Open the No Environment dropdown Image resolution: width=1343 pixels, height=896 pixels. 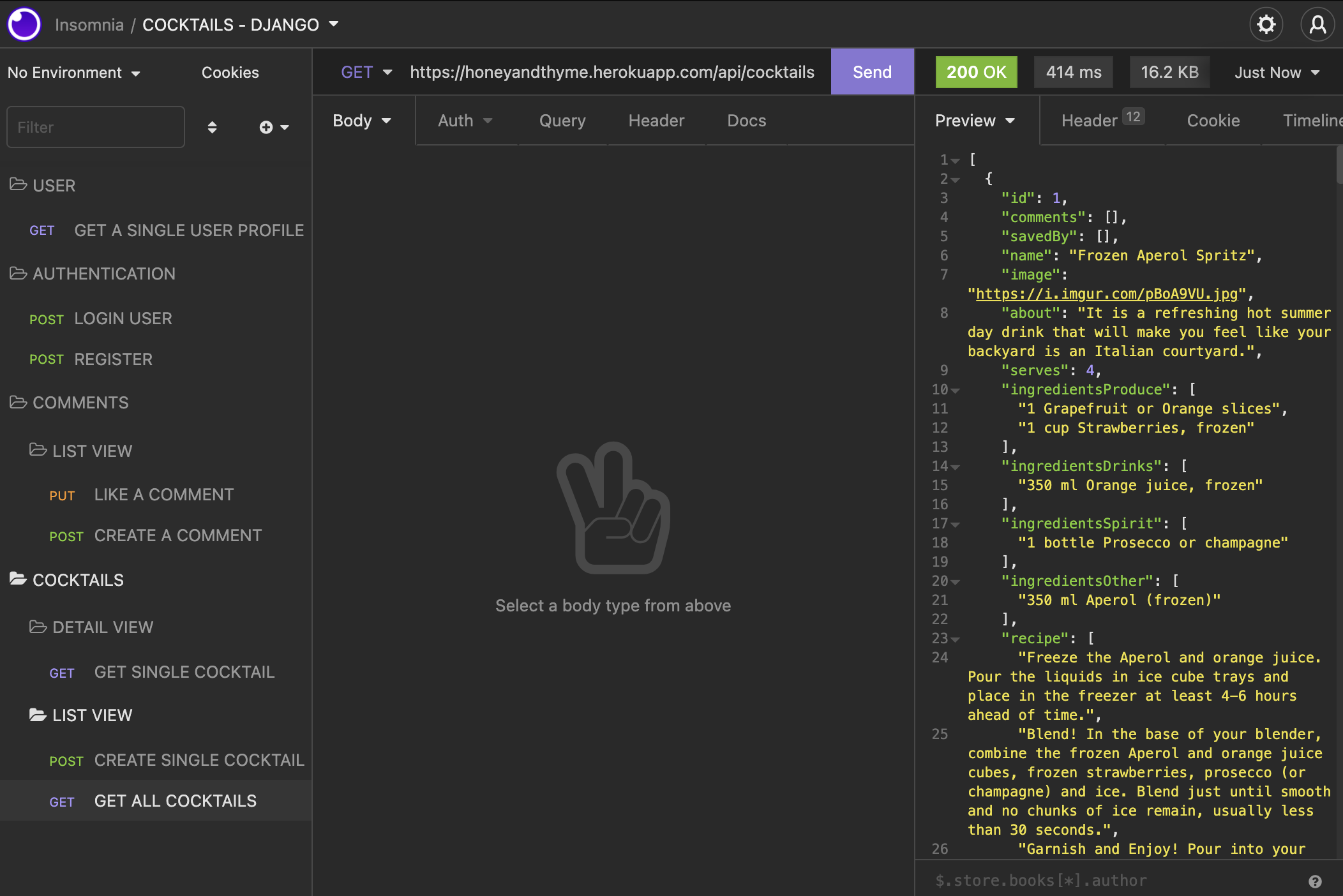(73, 73)
